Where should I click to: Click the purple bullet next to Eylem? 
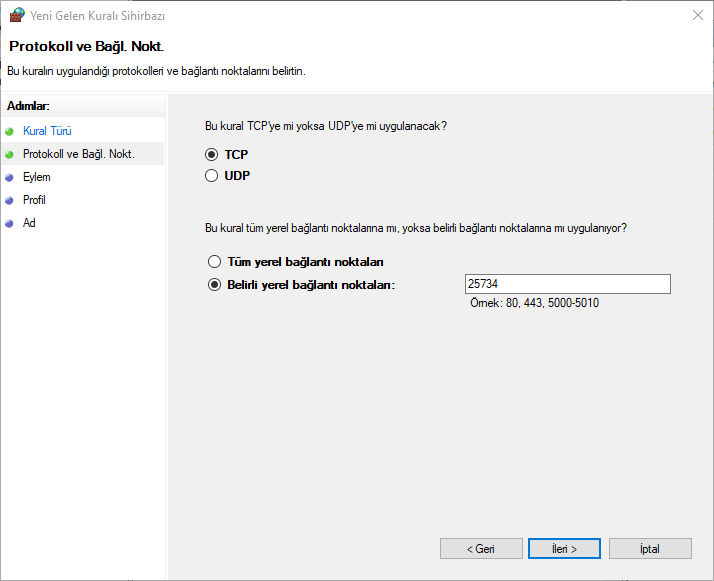(10, 177)
